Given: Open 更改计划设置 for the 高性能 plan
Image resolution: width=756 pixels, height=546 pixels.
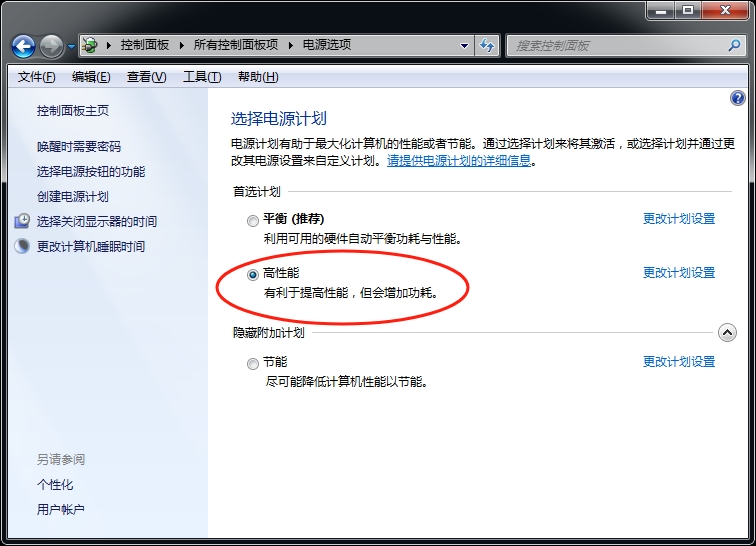Looking at the screenshot, I should (x=679, y=273).
